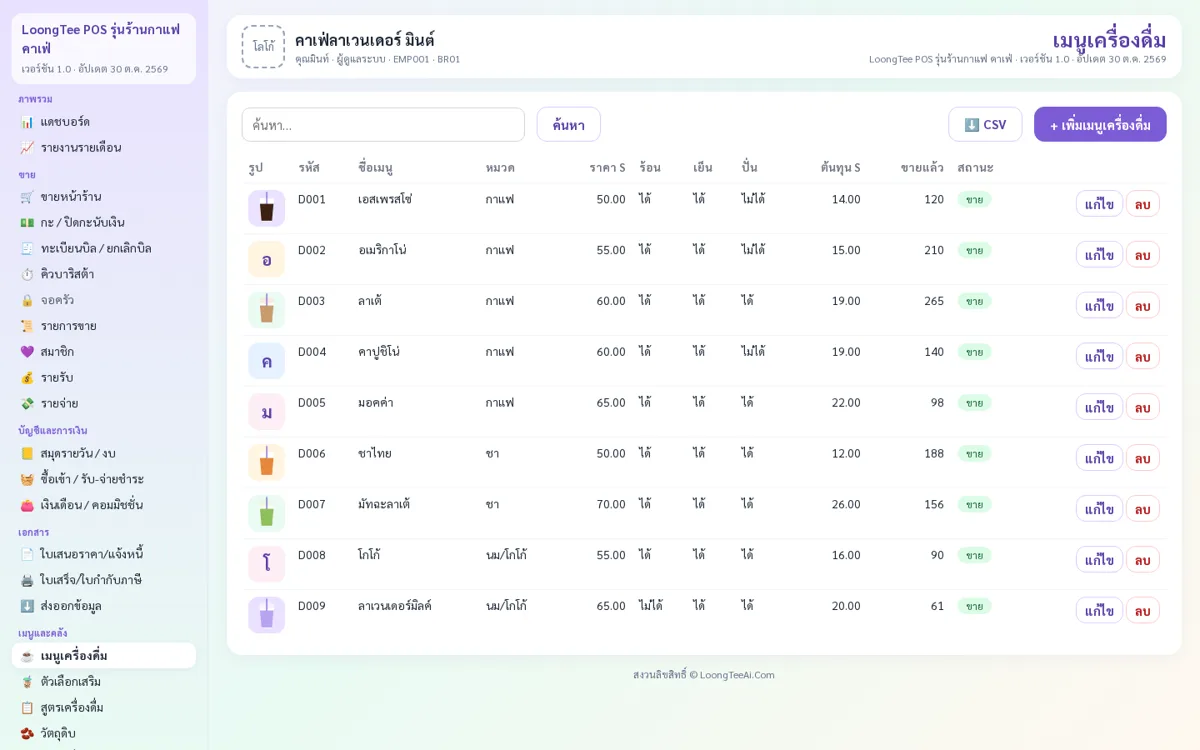Click the stopwatch icon for คิวบาริสต้า
This screenshot has width=1200, height=750.
pyautogui.click(x=27, y=274)
